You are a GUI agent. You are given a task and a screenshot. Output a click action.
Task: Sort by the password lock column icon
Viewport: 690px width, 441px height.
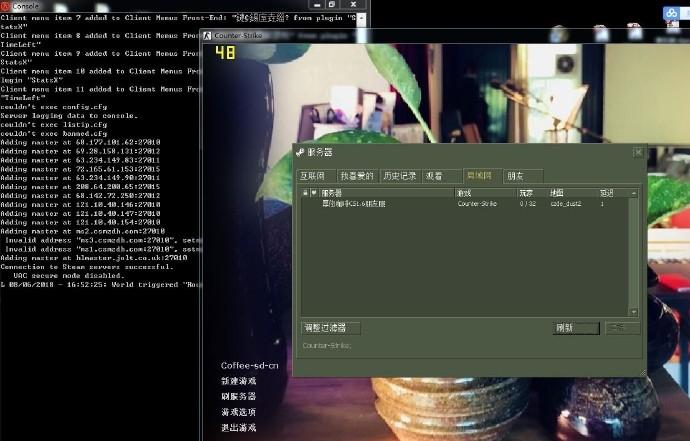click(x=305, y=193)
